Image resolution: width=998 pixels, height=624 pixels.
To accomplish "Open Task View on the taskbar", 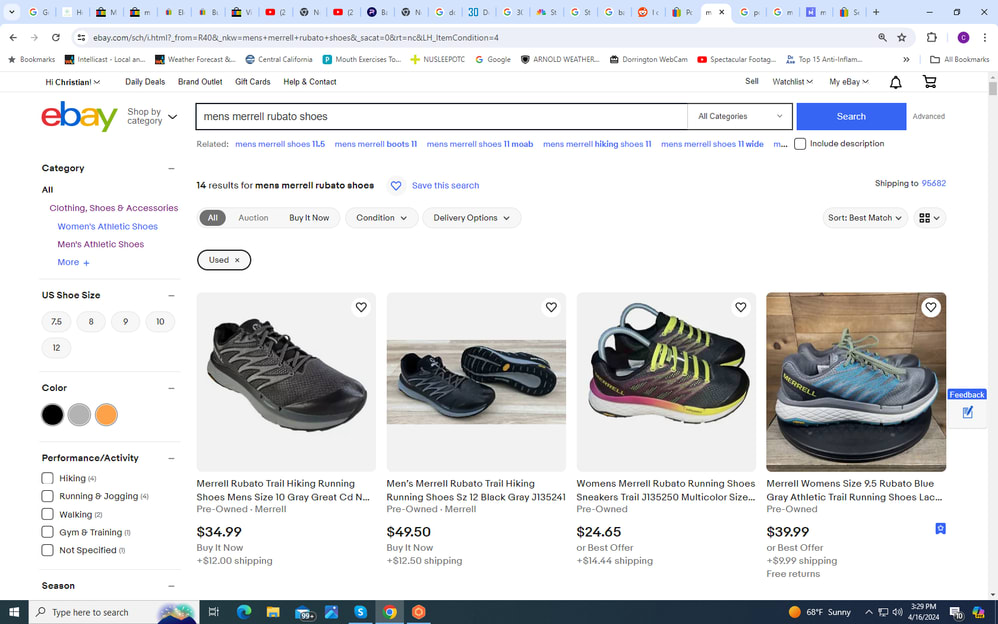I will tap(214, 612).
